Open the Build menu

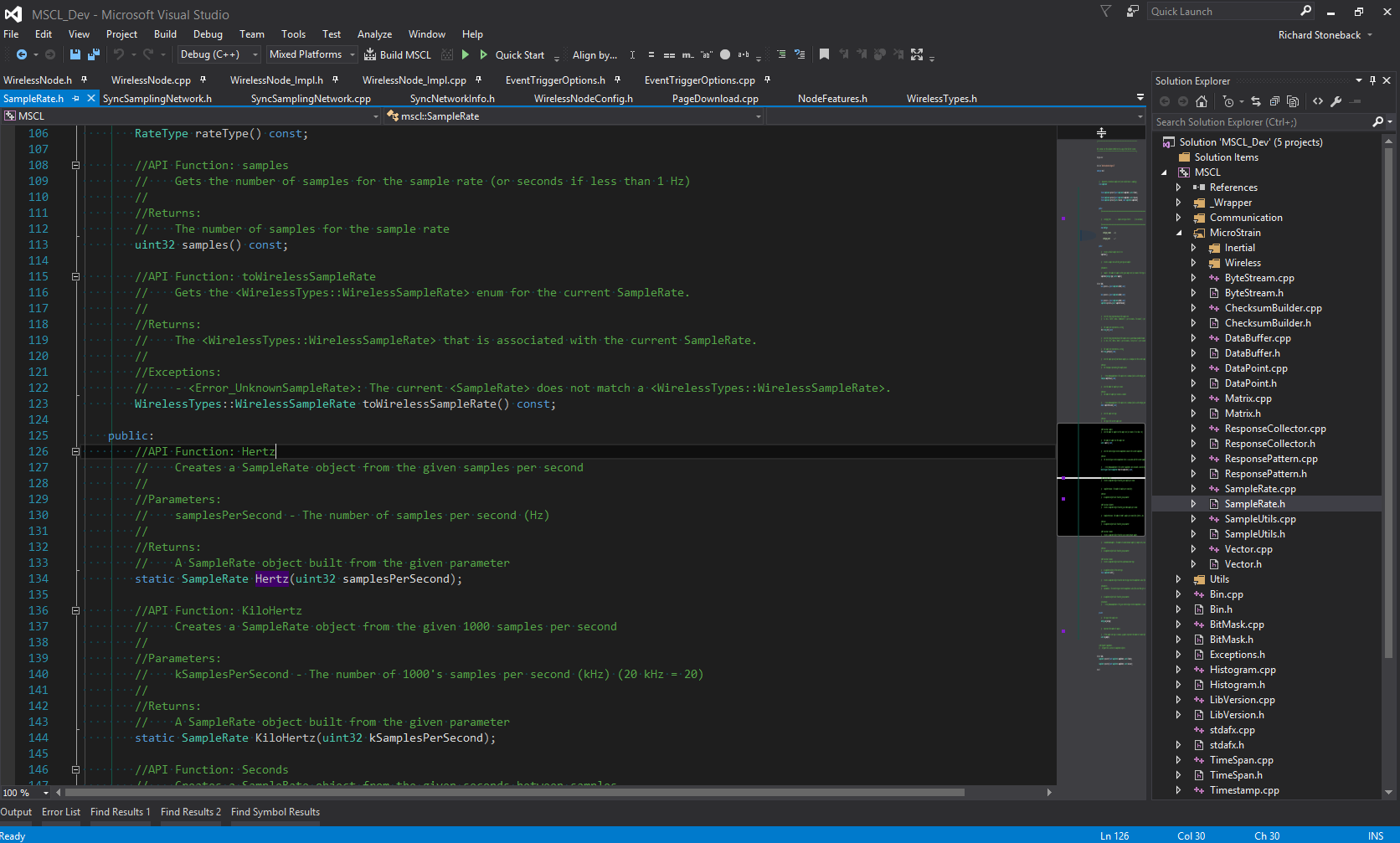pyautogui.click(x=165, y=34)
